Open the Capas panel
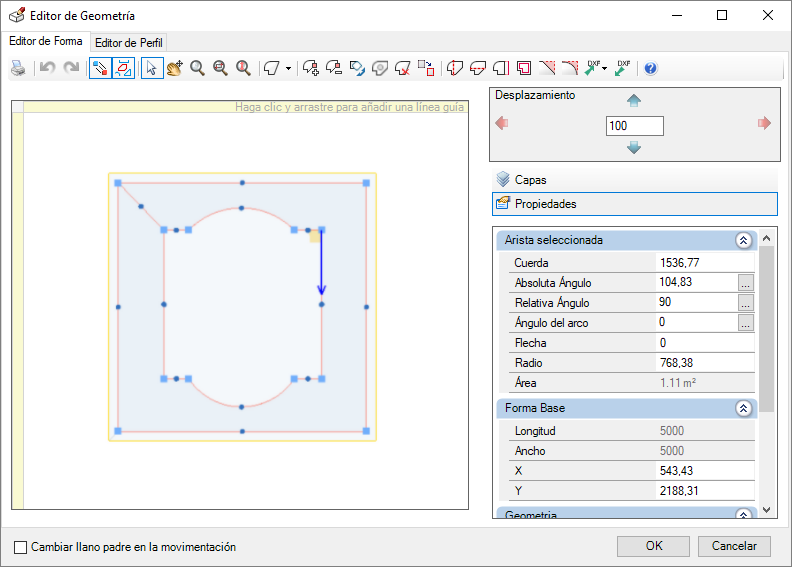The height and width of the screenshot is (567, 792). tap(530, 180)
